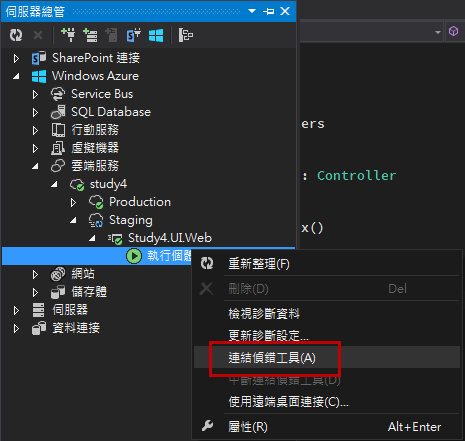Click the green play icon on selected instance
465x441 pixels.
pos(134,256)
